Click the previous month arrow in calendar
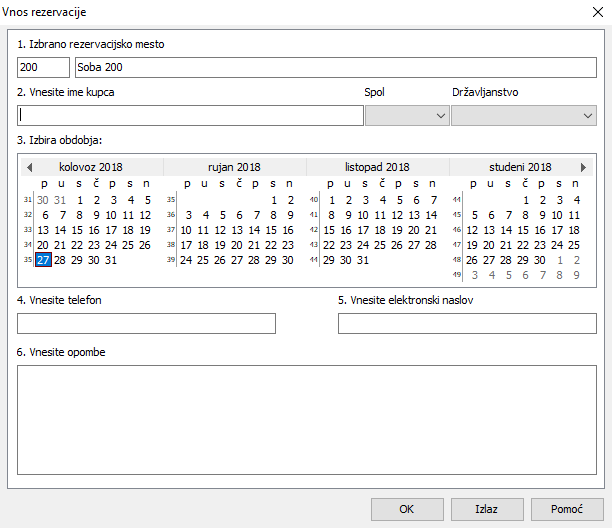612x528 pixels. [30, 167]
